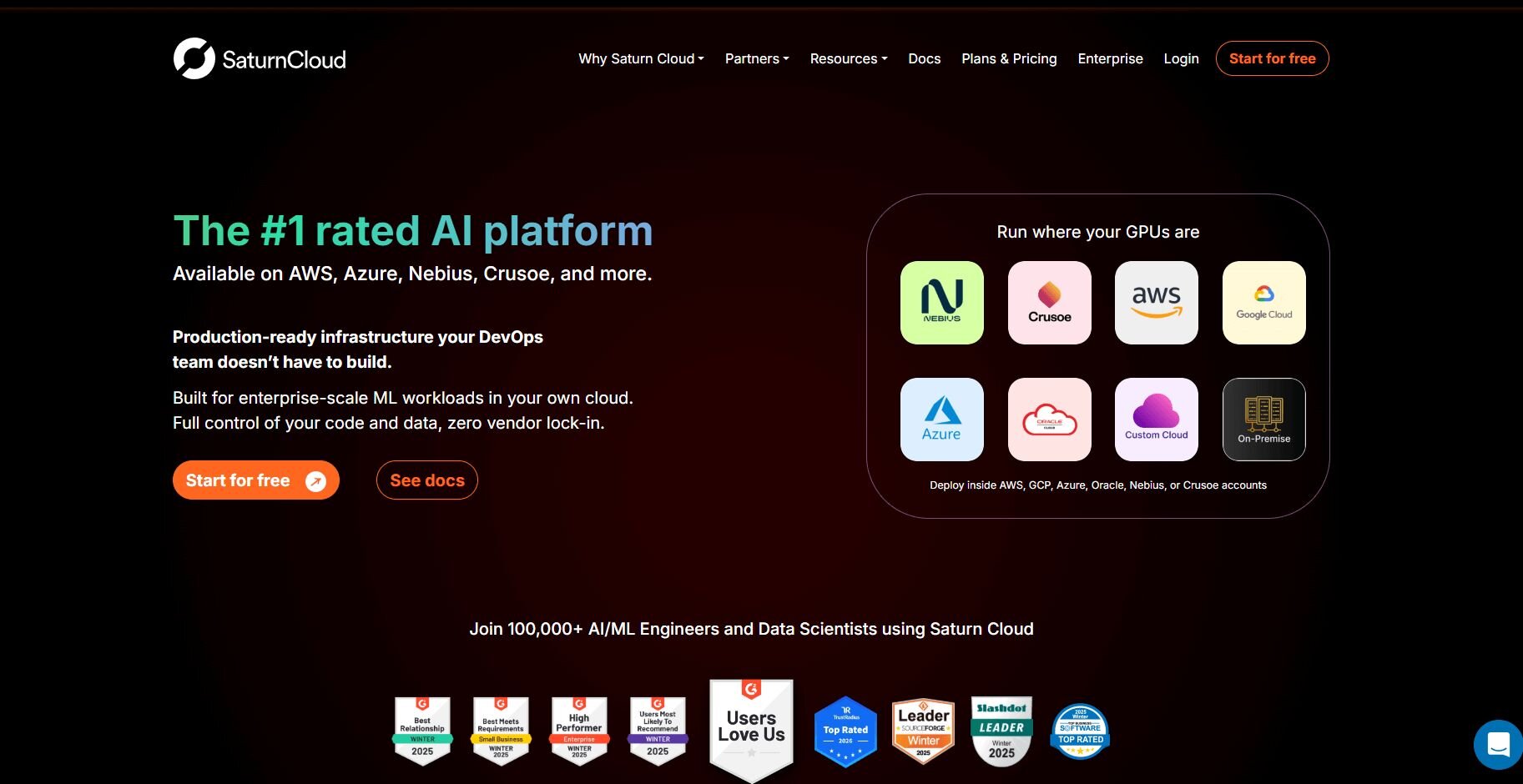Viewport: 1523px width, 784px height.
Task: Click the Users Love Us badge
Action: pos(751,728)
